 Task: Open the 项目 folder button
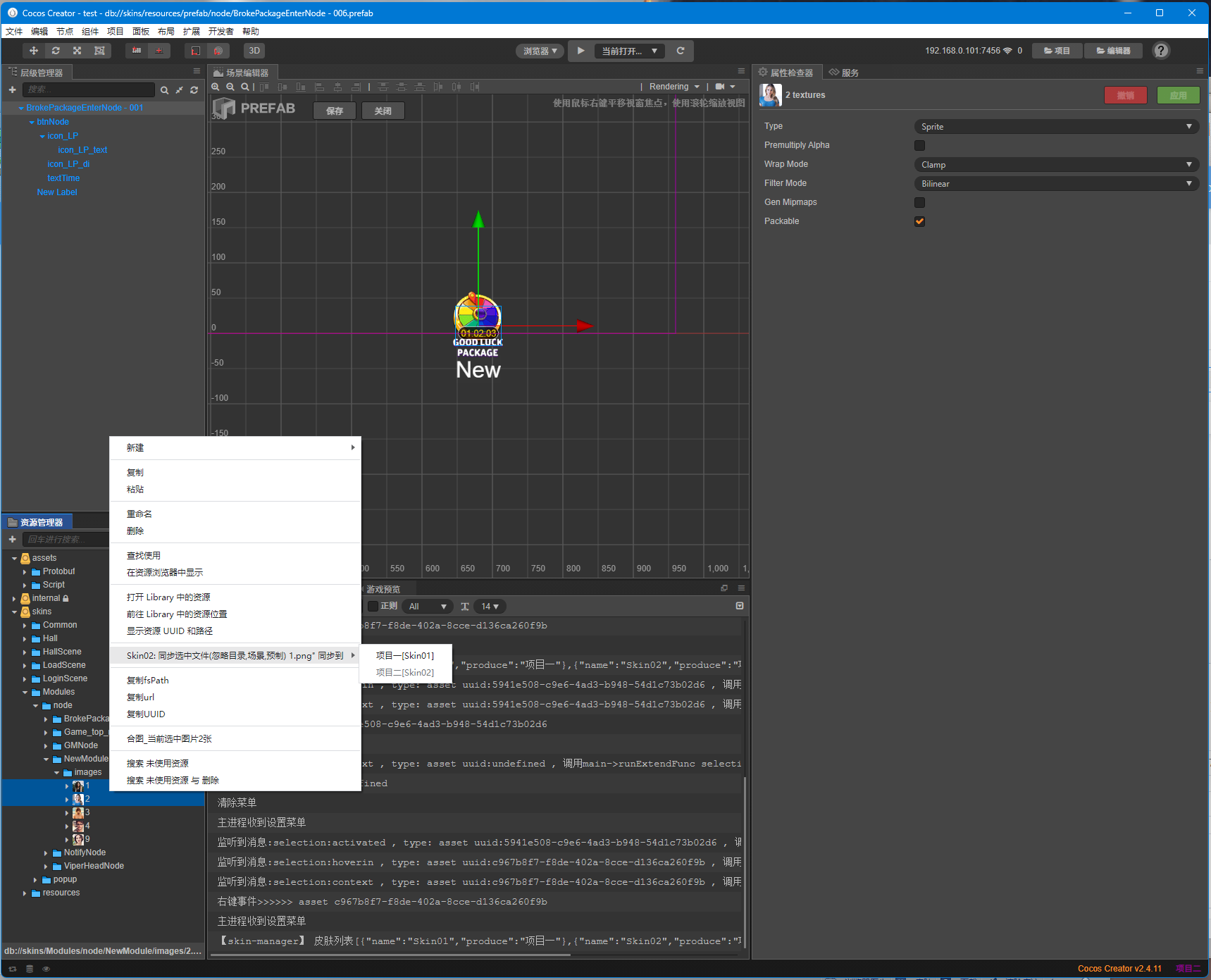1057,51
